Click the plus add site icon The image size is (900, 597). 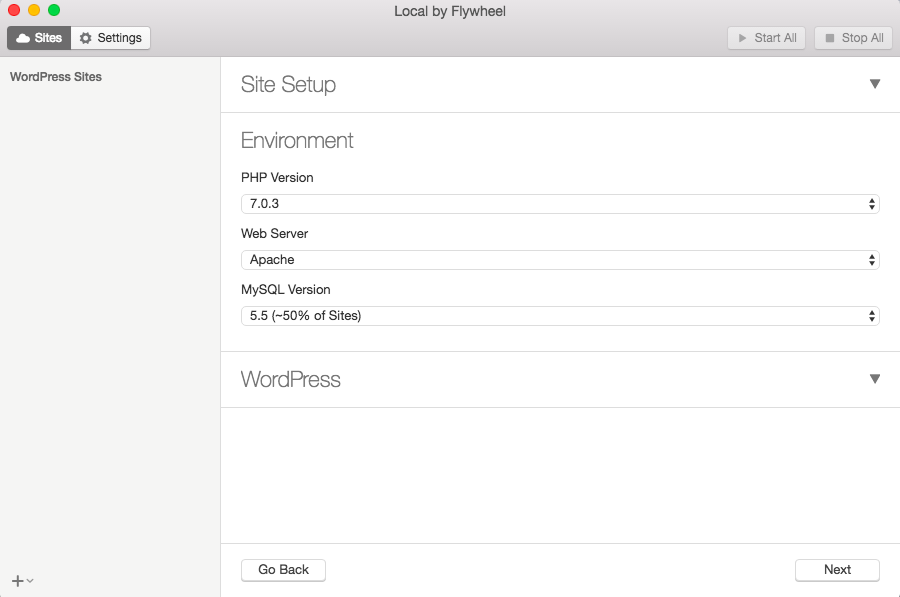(18, 581)
